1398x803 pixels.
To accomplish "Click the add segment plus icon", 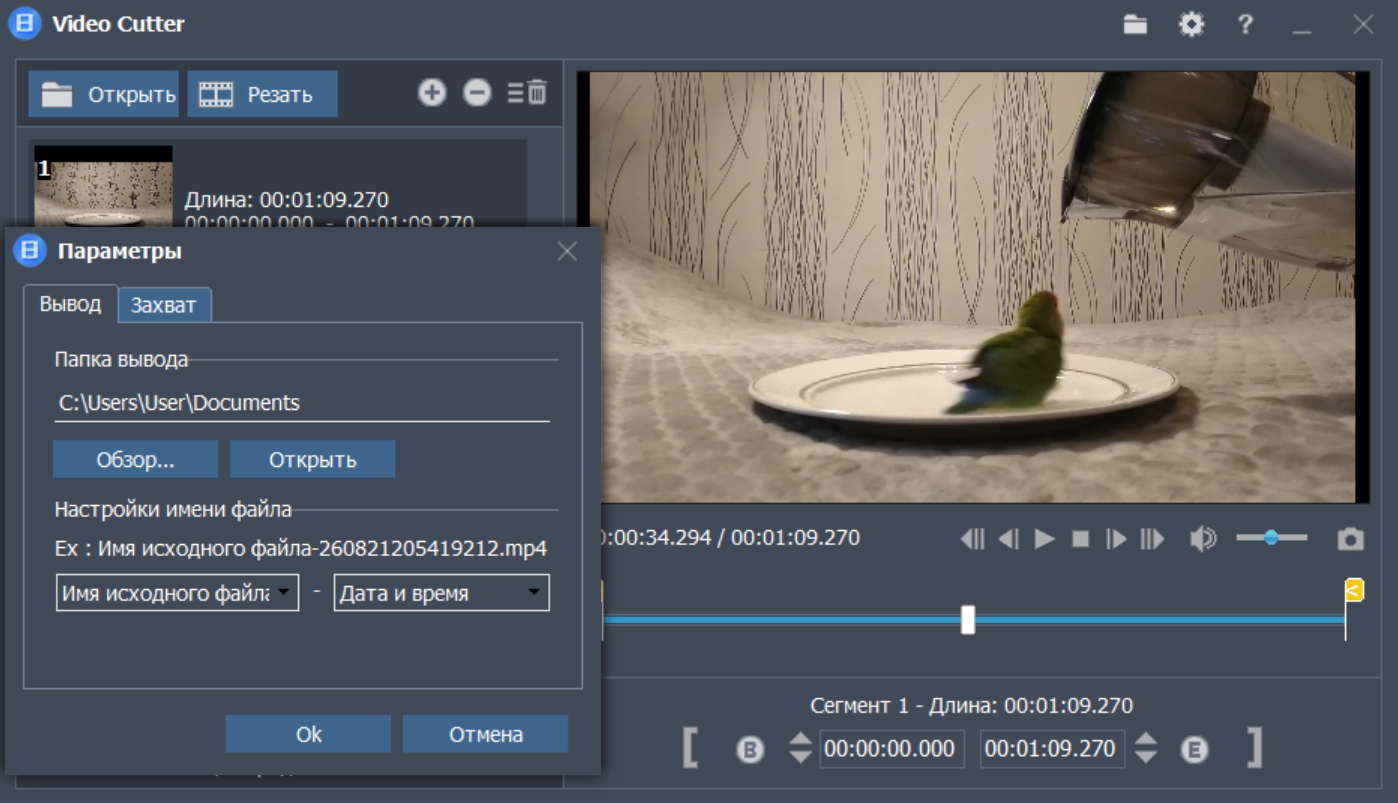I will pos(432,93).
